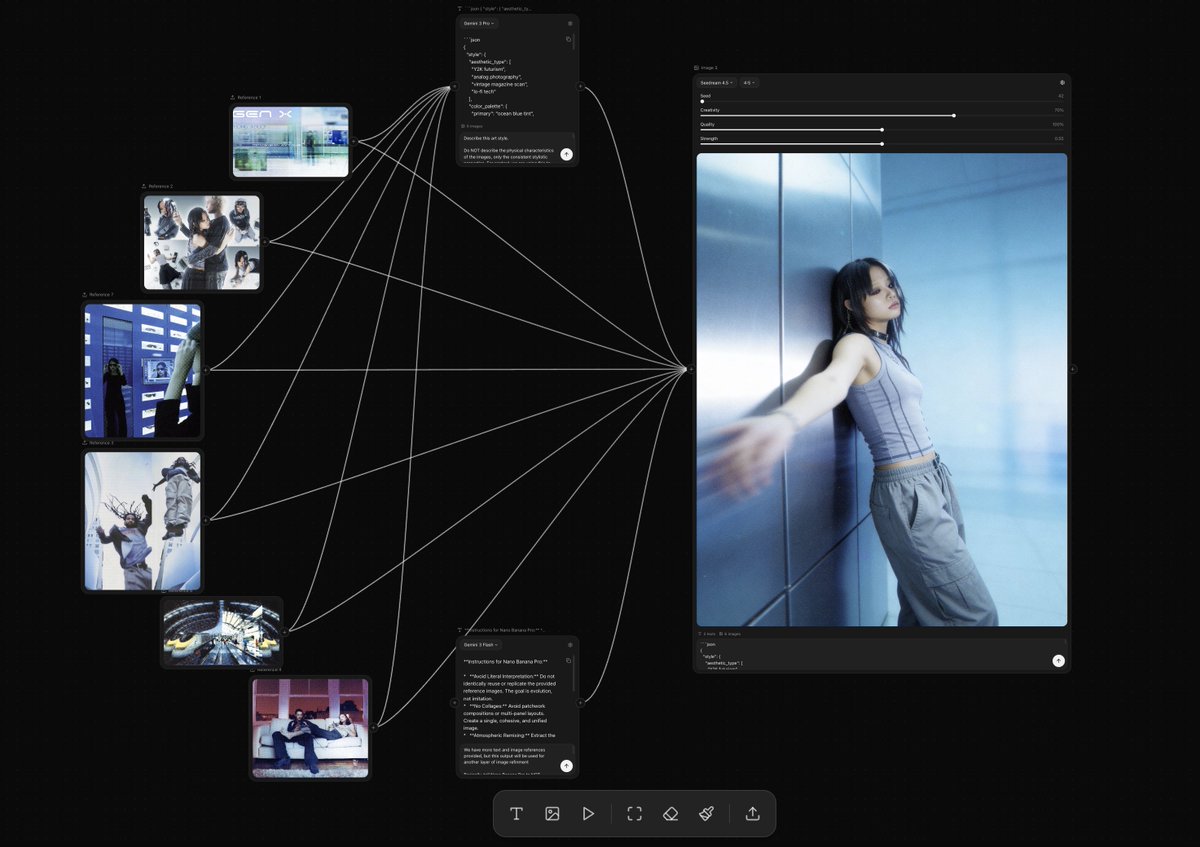Viewport: 1200px width, 847px height.
Task: Open the Gemini 3 Pro model dropdown
Action: [480, 23]
